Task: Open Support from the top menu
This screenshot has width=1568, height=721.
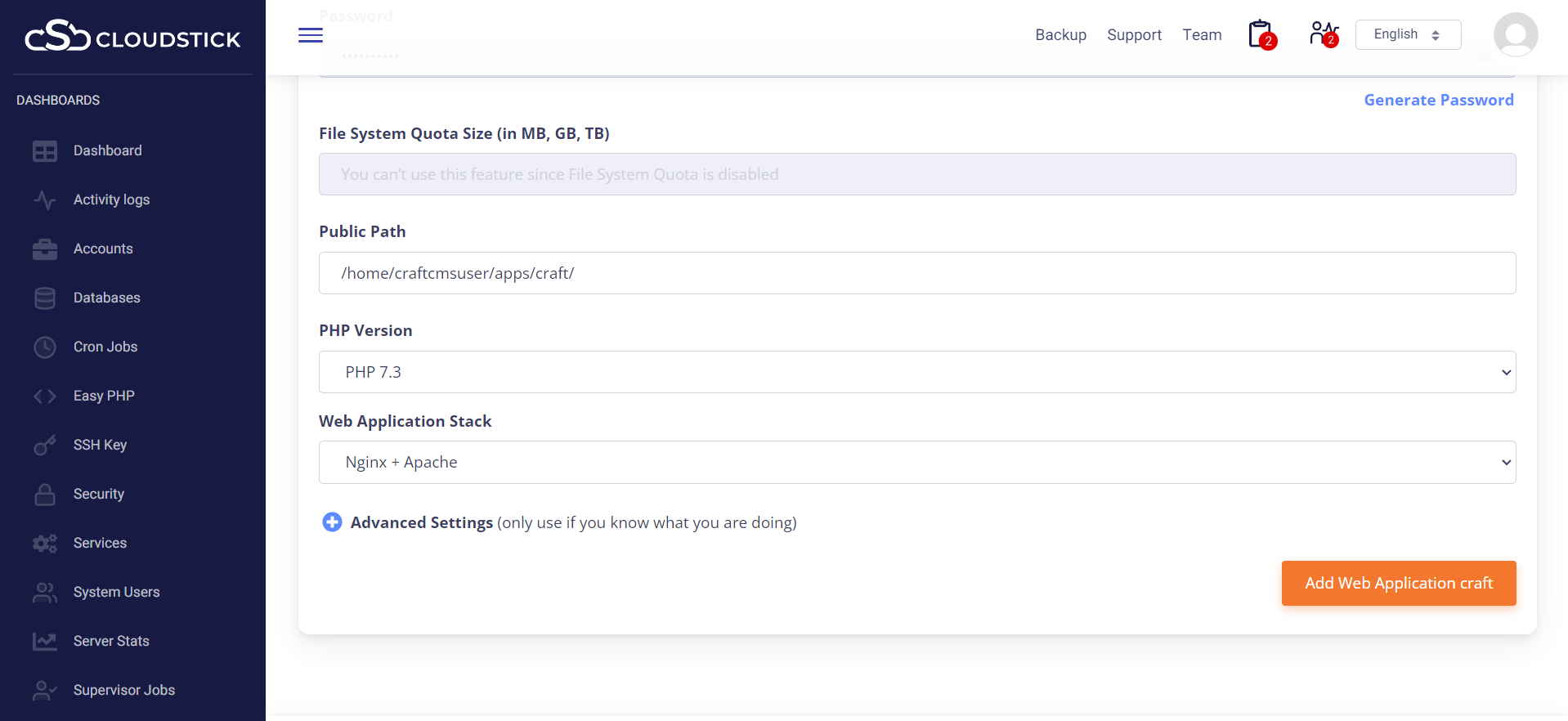Action: click(x=1134, y=35)
